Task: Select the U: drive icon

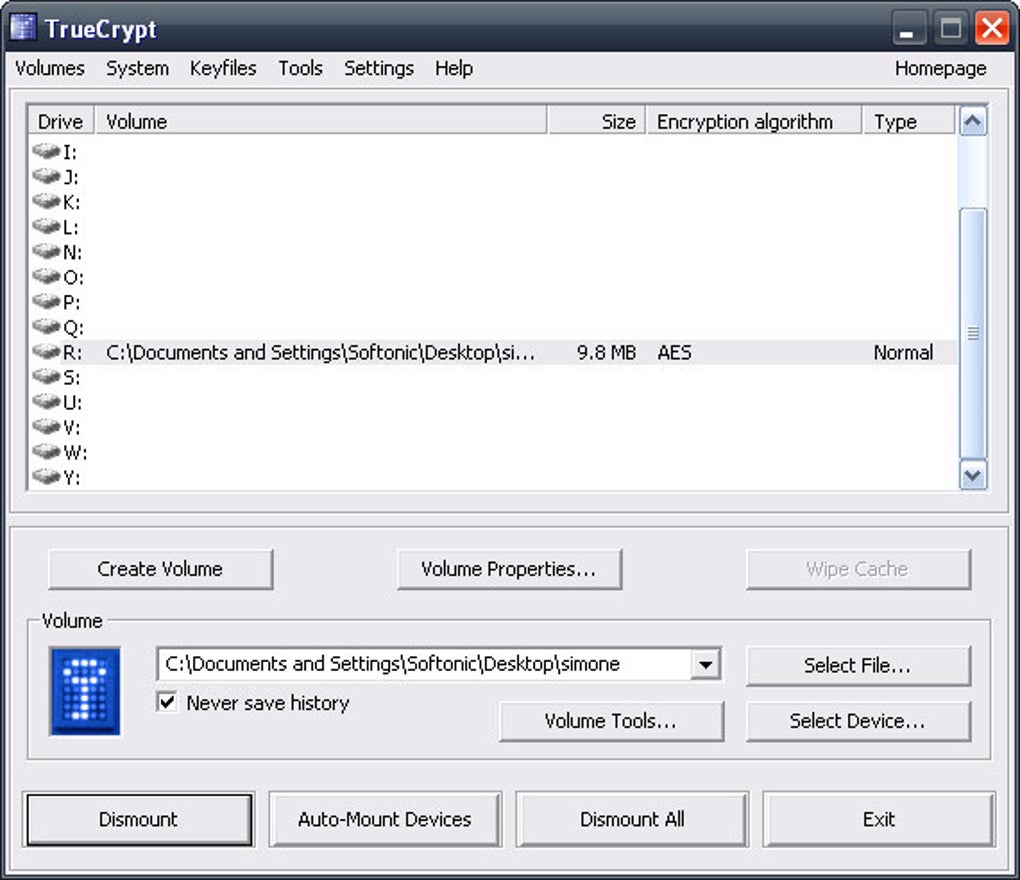Action: [46, 402]
